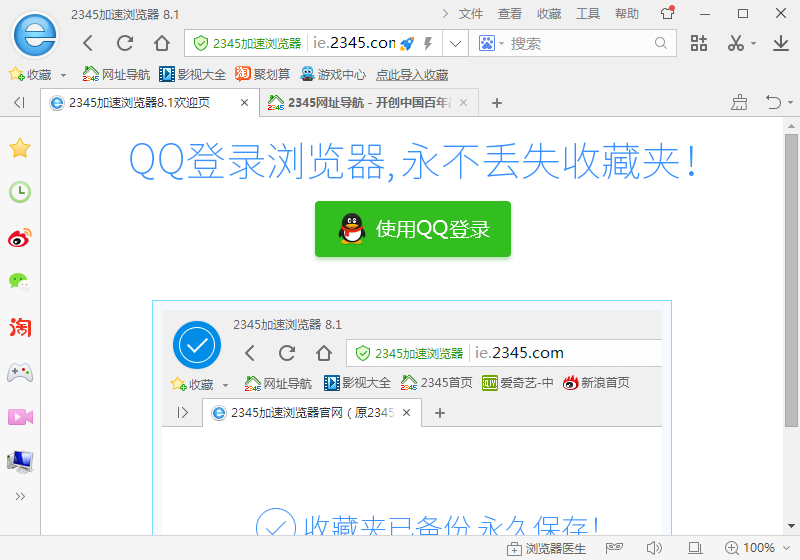Click the browser e logo avatar

pyautogui.click(x=35, y=35)
